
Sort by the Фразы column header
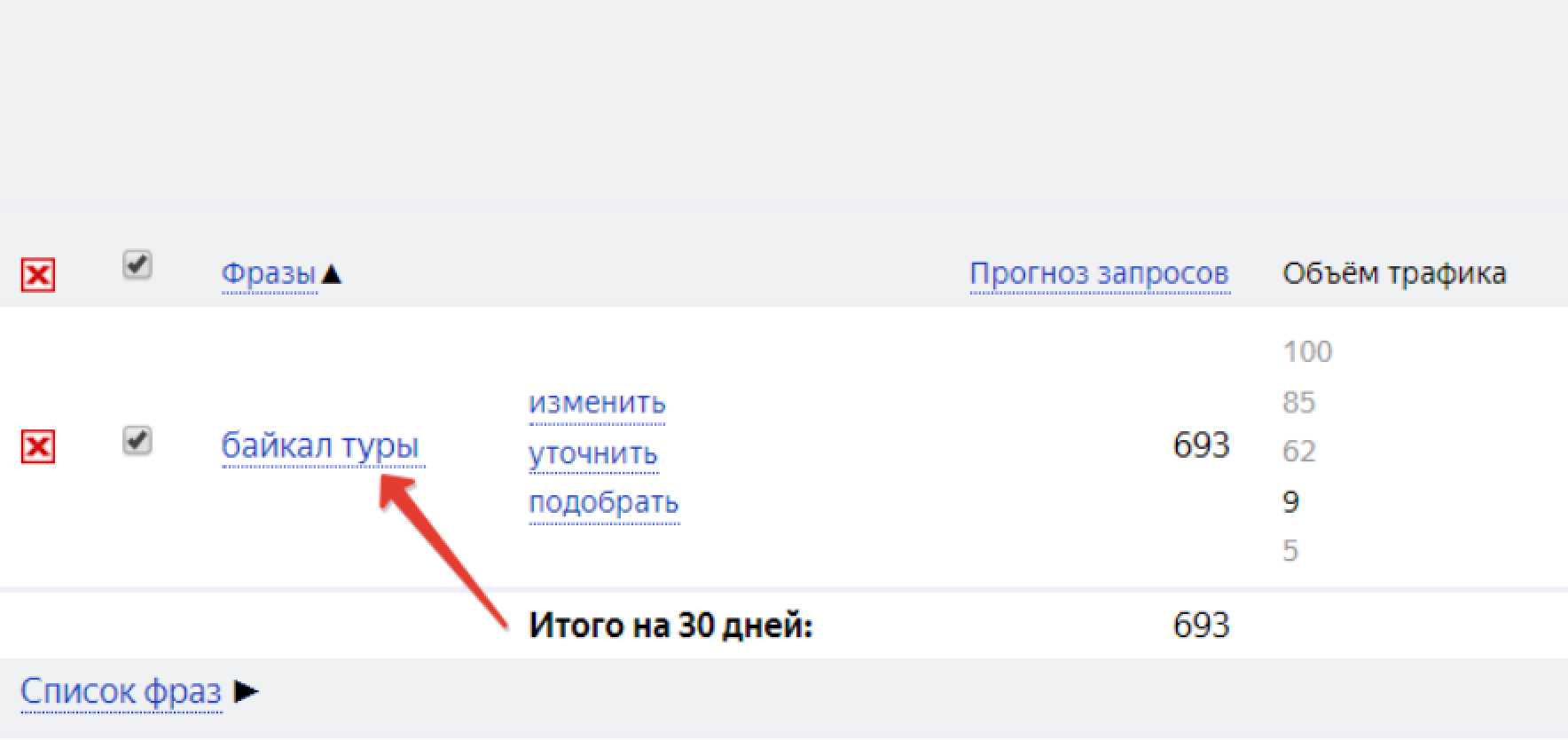tap(269, 273)
